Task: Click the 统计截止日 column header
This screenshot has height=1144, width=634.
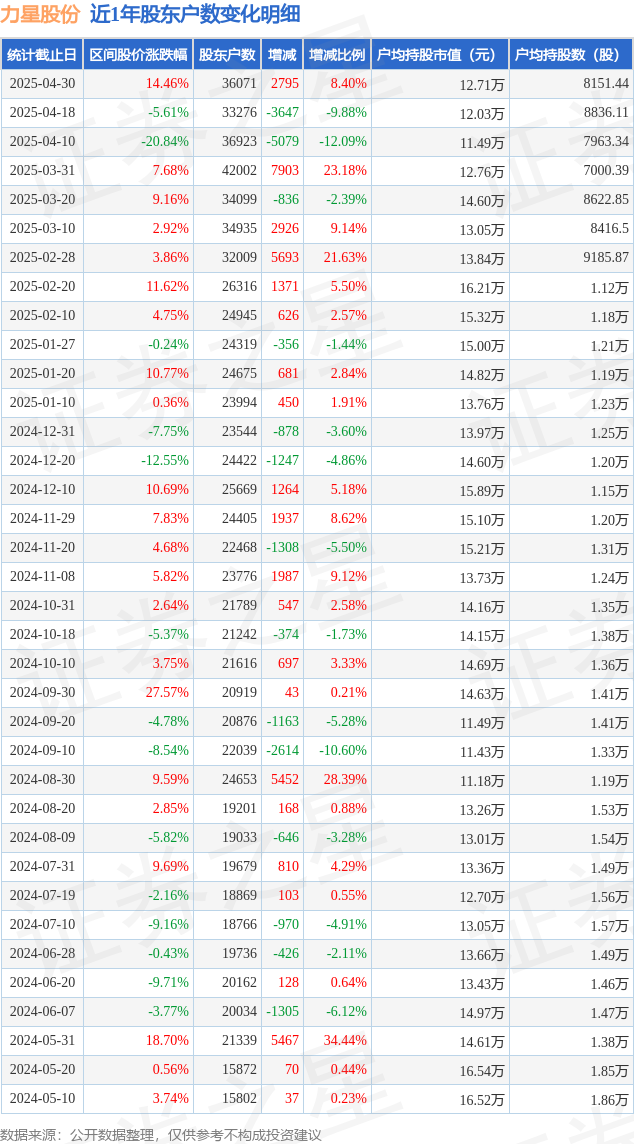Action: (x=42, y=55)
